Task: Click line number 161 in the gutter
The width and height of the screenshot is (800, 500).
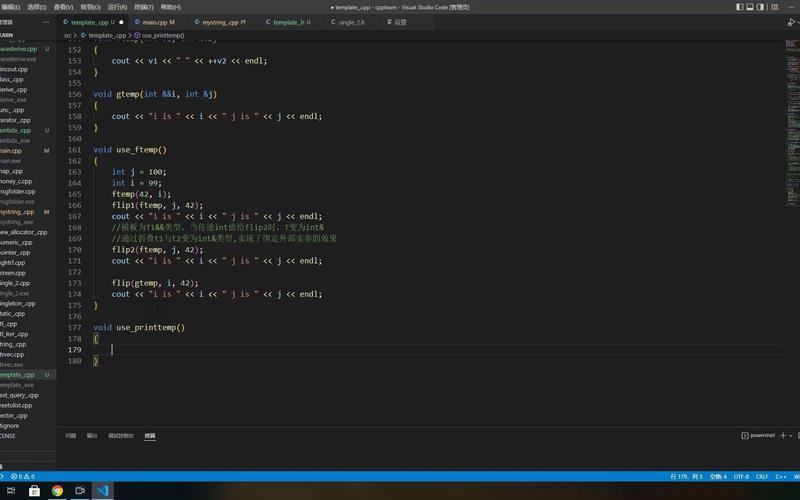Action: tap(74, 150)
